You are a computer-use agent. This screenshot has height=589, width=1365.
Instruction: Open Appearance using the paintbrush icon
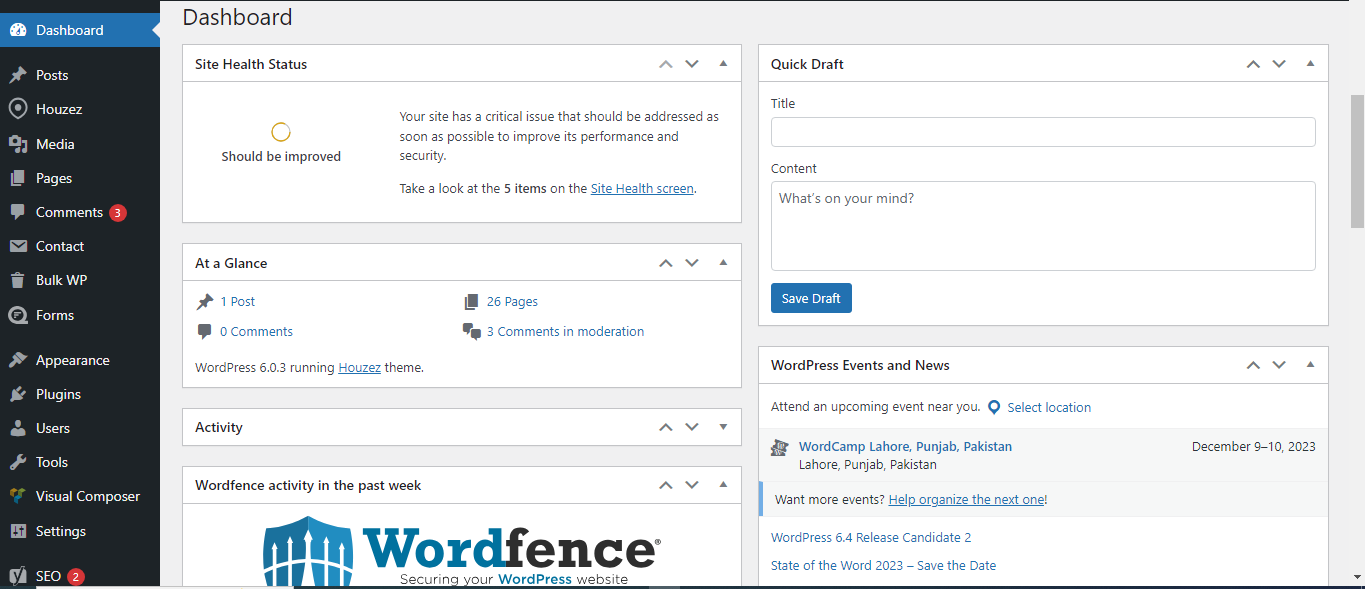coord(17,360)
